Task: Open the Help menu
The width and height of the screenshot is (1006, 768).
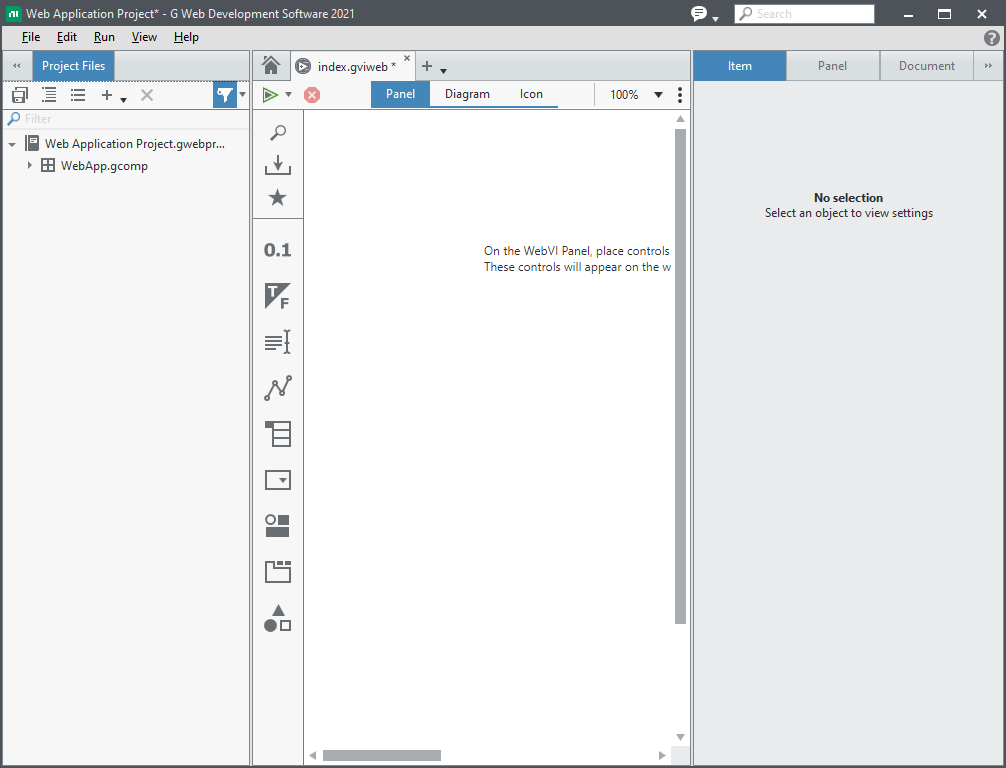Action: (186, 37)
